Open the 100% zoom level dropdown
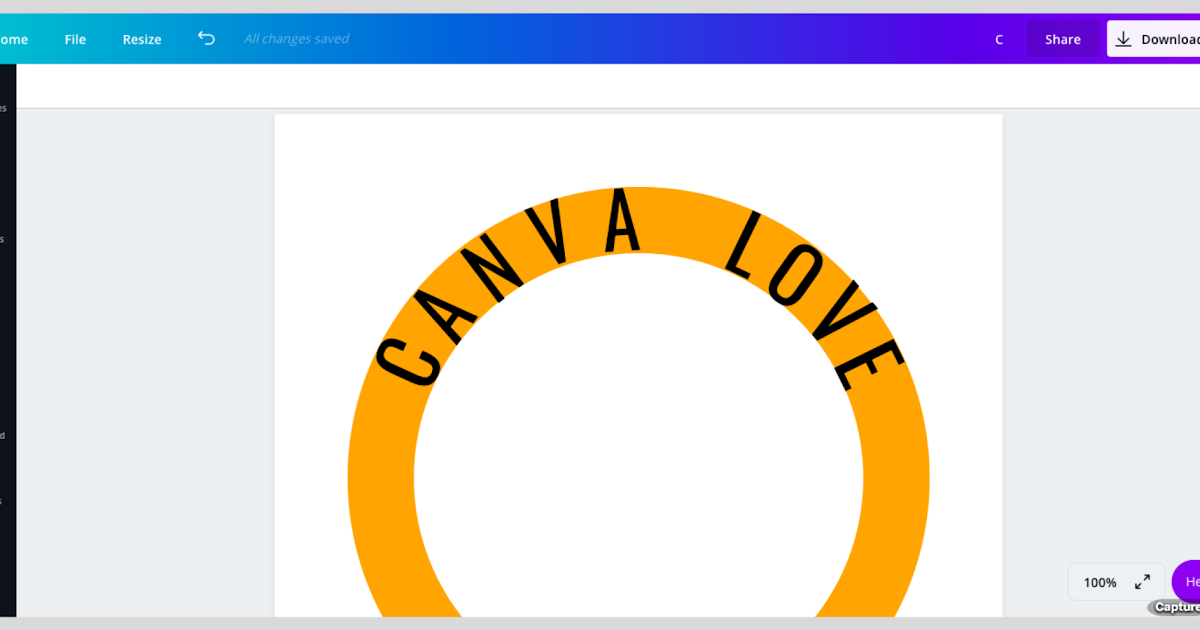 [x=1100, y=582]
